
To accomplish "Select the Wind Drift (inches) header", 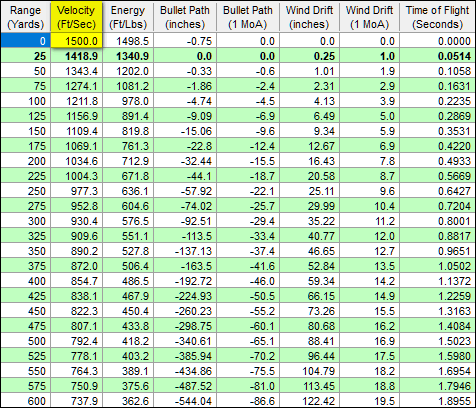I will coord(309,17).
